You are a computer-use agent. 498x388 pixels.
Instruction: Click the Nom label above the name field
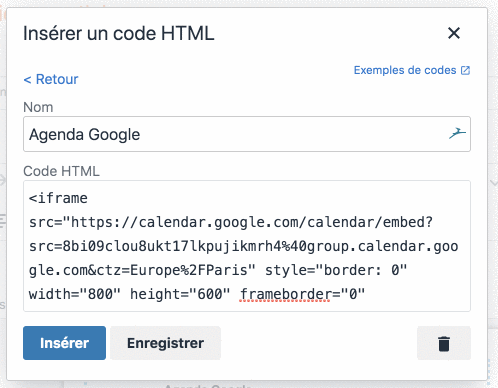pos(38,107)
